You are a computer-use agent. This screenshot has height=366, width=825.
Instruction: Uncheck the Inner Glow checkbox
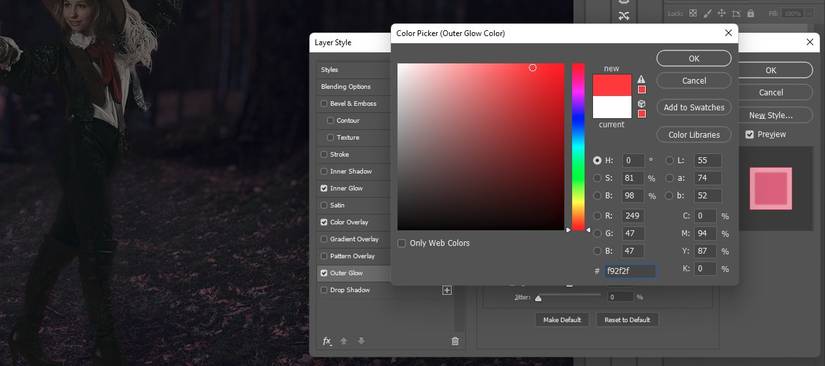coord(324,188)
